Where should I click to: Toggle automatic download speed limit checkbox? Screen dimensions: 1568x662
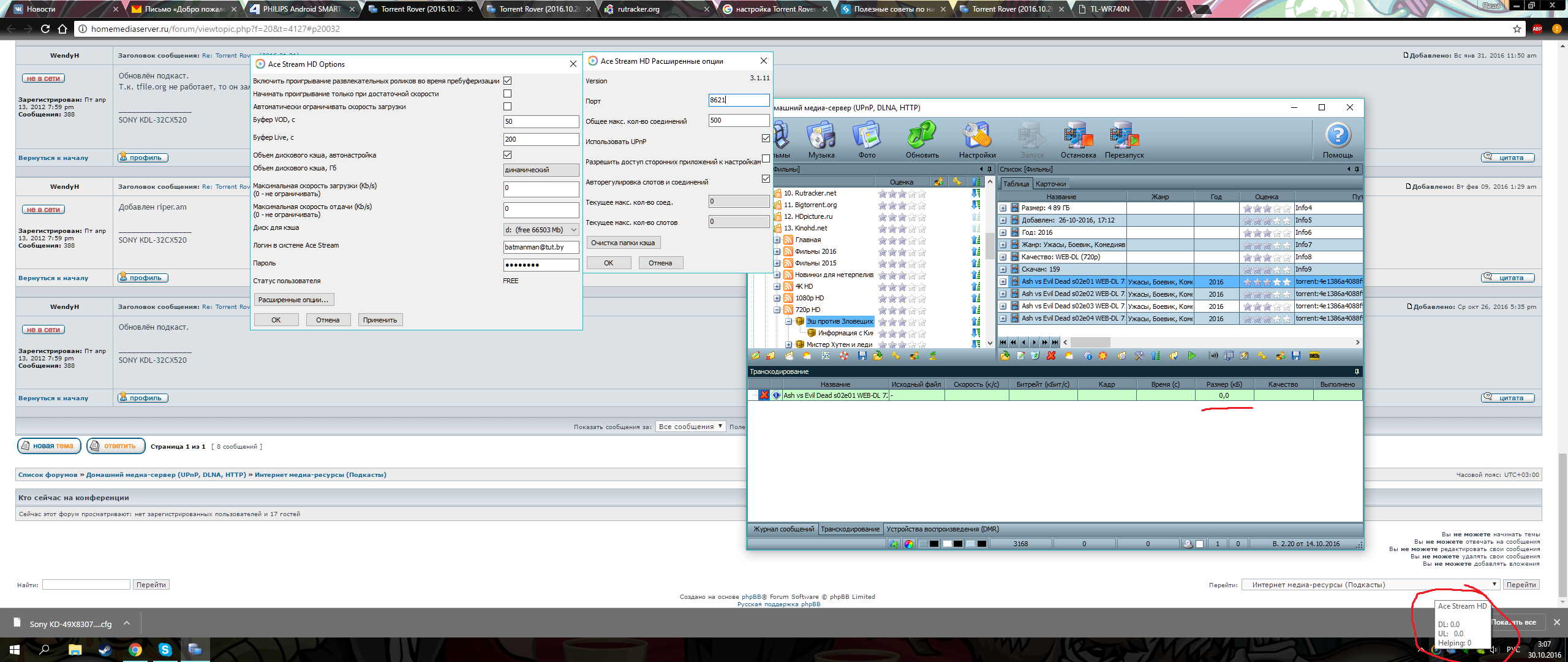[x=507, y=106]
